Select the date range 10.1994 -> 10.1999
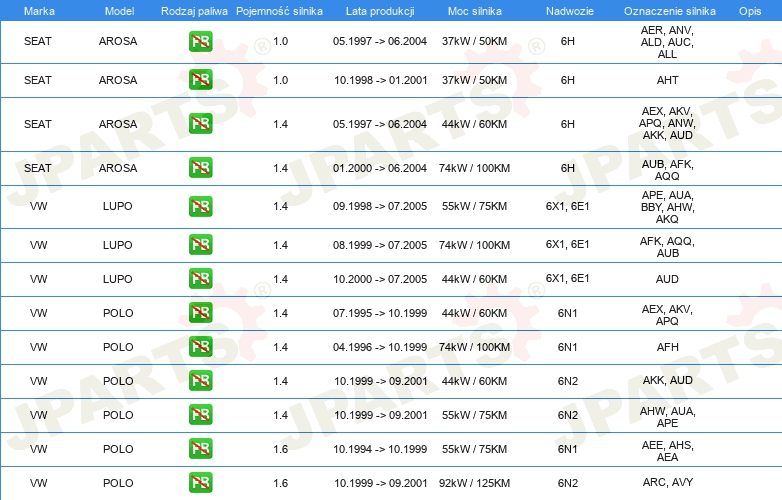 (380, 449)
